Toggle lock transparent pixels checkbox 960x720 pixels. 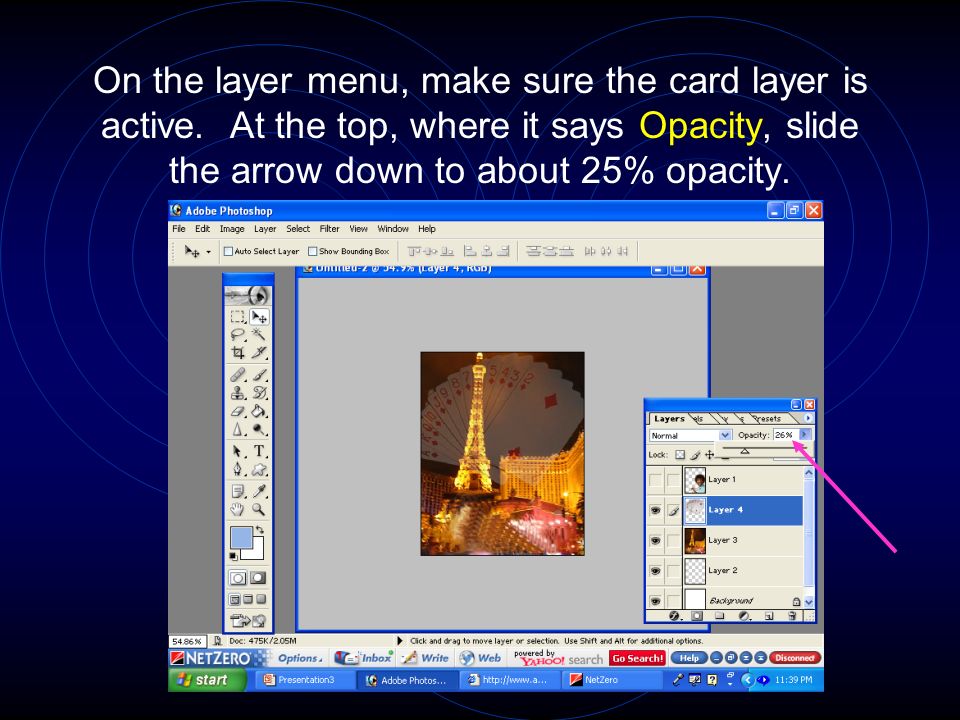coord(680,454)
